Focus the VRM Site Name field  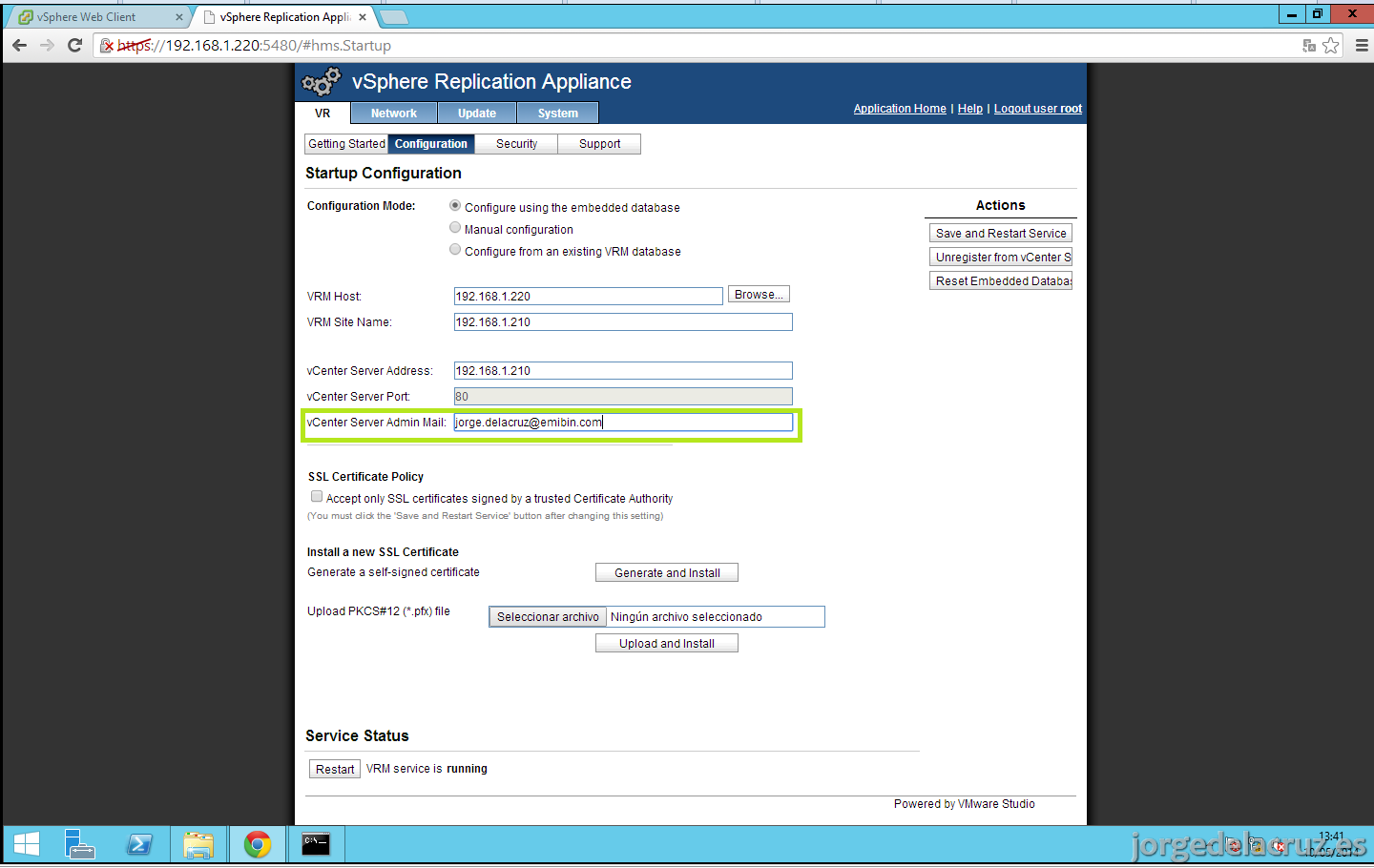click(623, 322)
